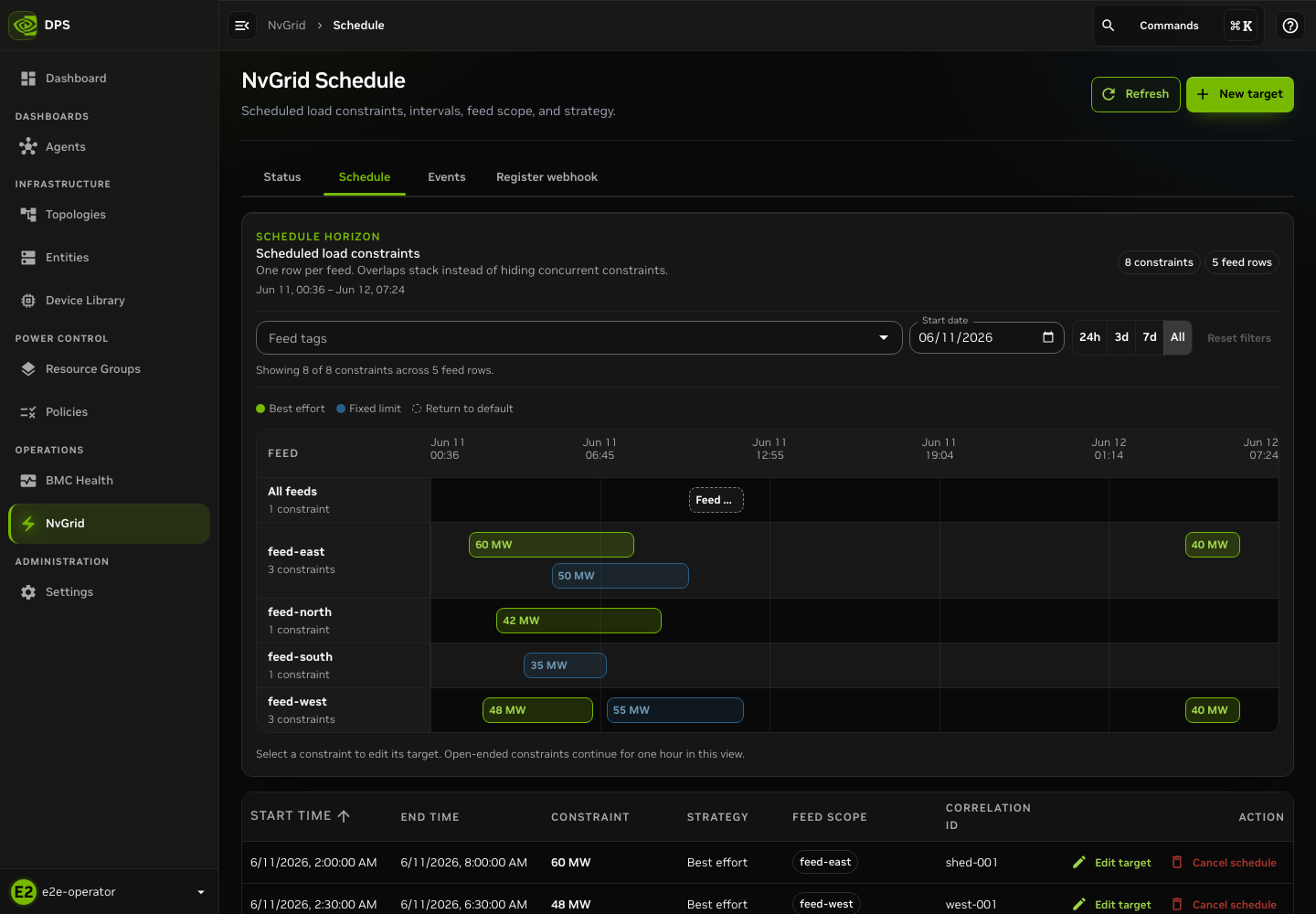The image size is (1316, 914).
Task: Click trash icon for west-001 row
Action: [1177, 904]
